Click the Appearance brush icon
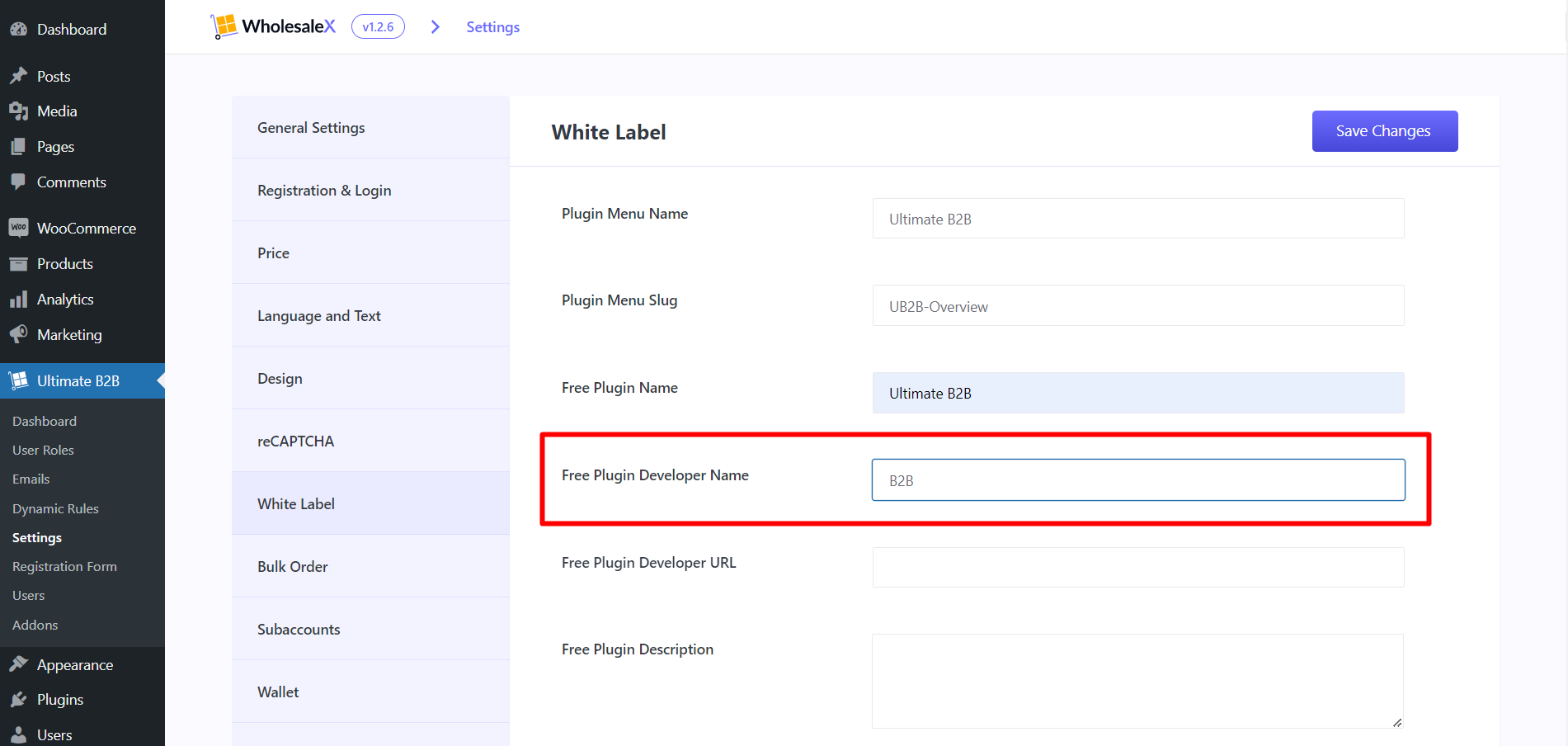 pos(18,664)
